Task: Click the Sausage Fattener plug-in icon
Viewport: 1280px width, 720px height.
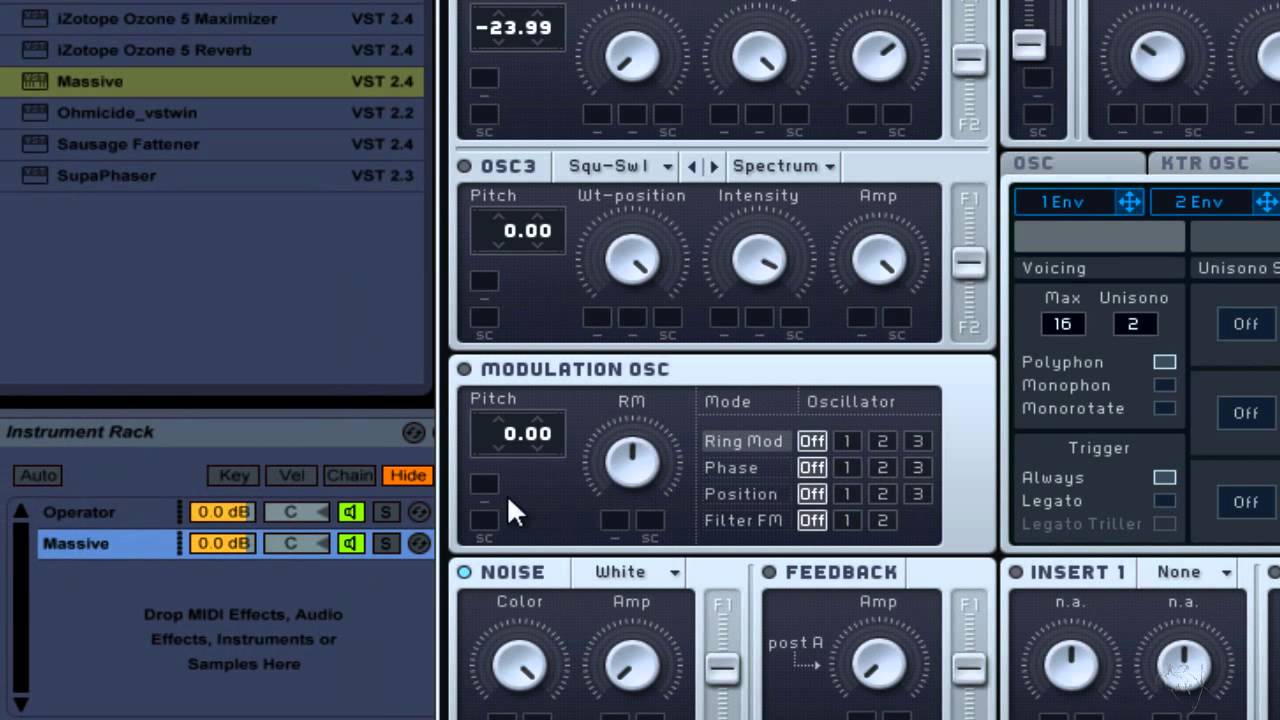Action: (35, 144)
